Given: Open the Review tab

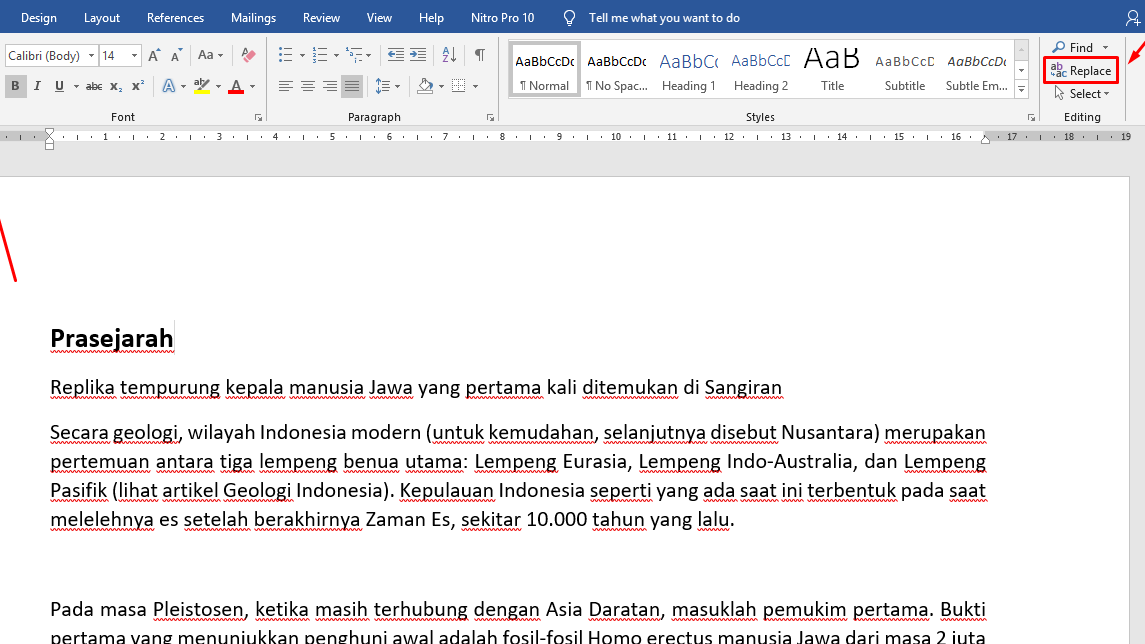Looking at the screenshot, I should [x=321, y=18].
